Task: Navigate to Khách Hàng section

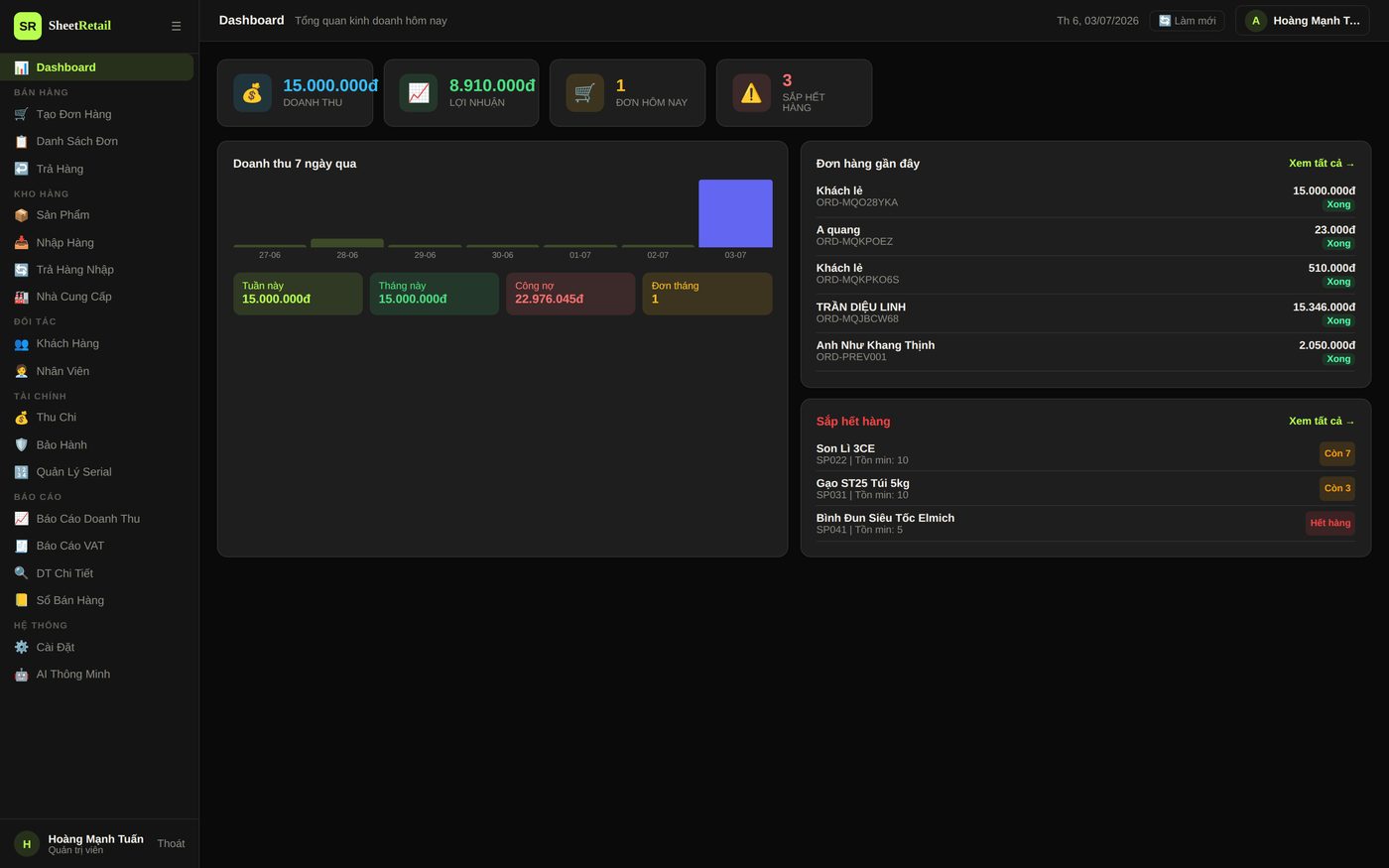Action: pyautogui.click(x=96, y=343)
